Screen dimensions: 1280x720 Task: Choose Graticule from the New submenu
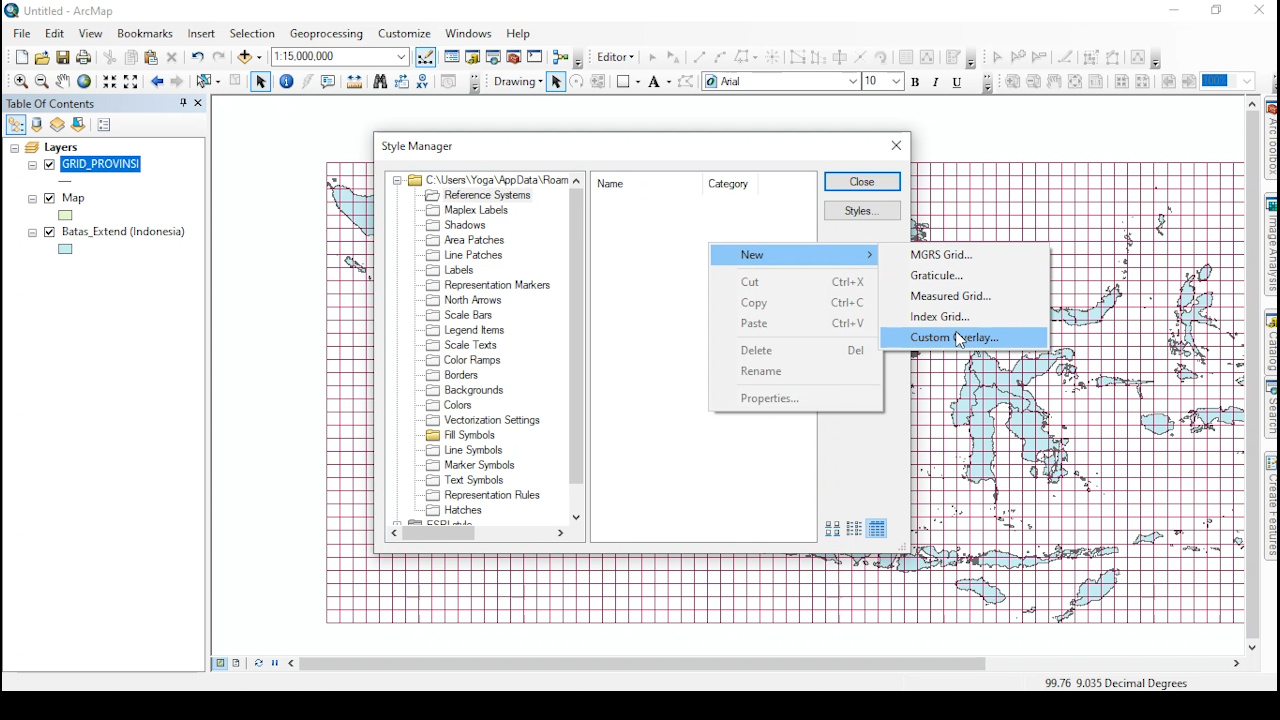point(936,275)
